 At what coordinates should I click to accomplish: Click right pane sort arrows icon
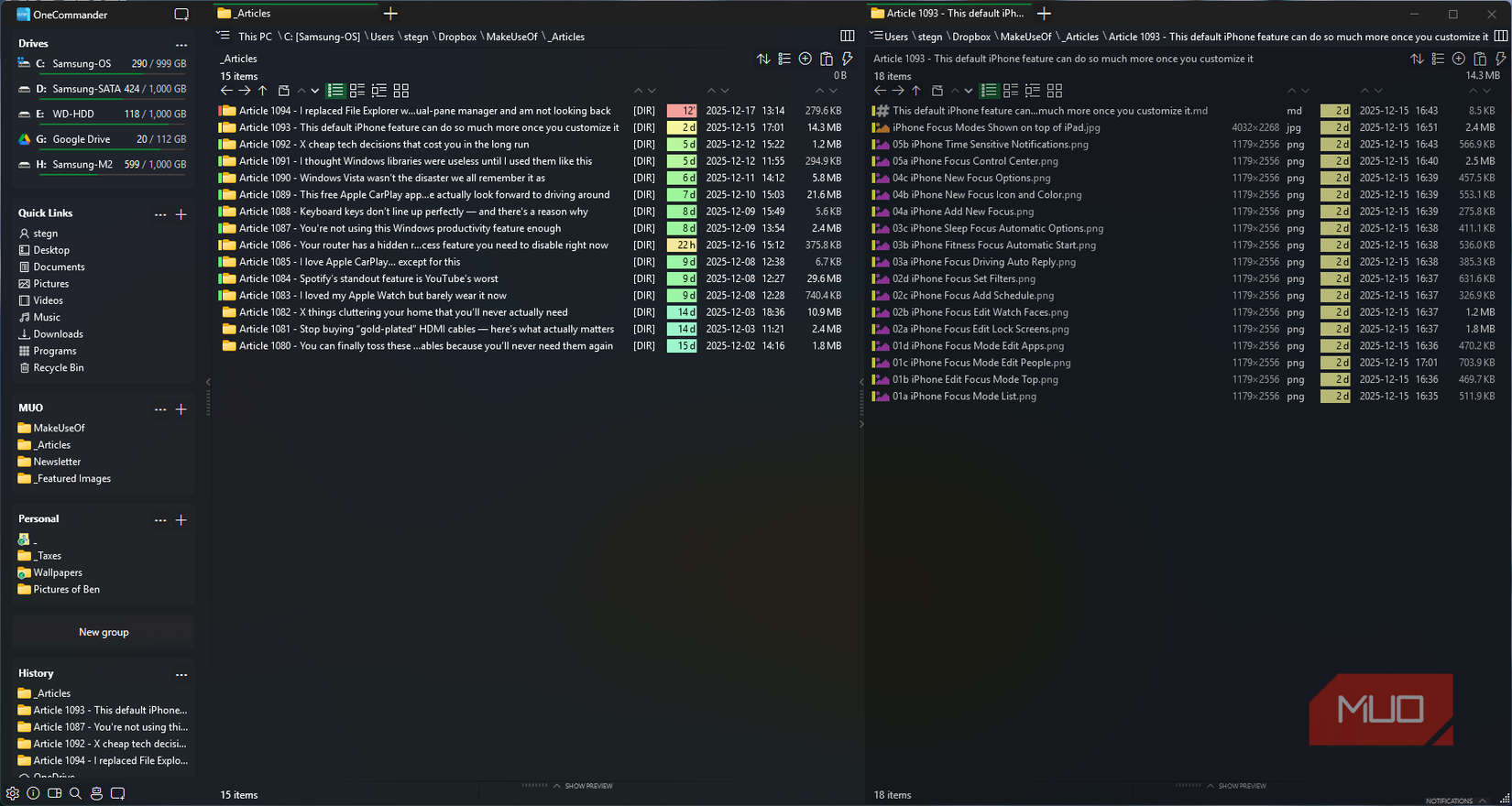[x=1417, y=59]
